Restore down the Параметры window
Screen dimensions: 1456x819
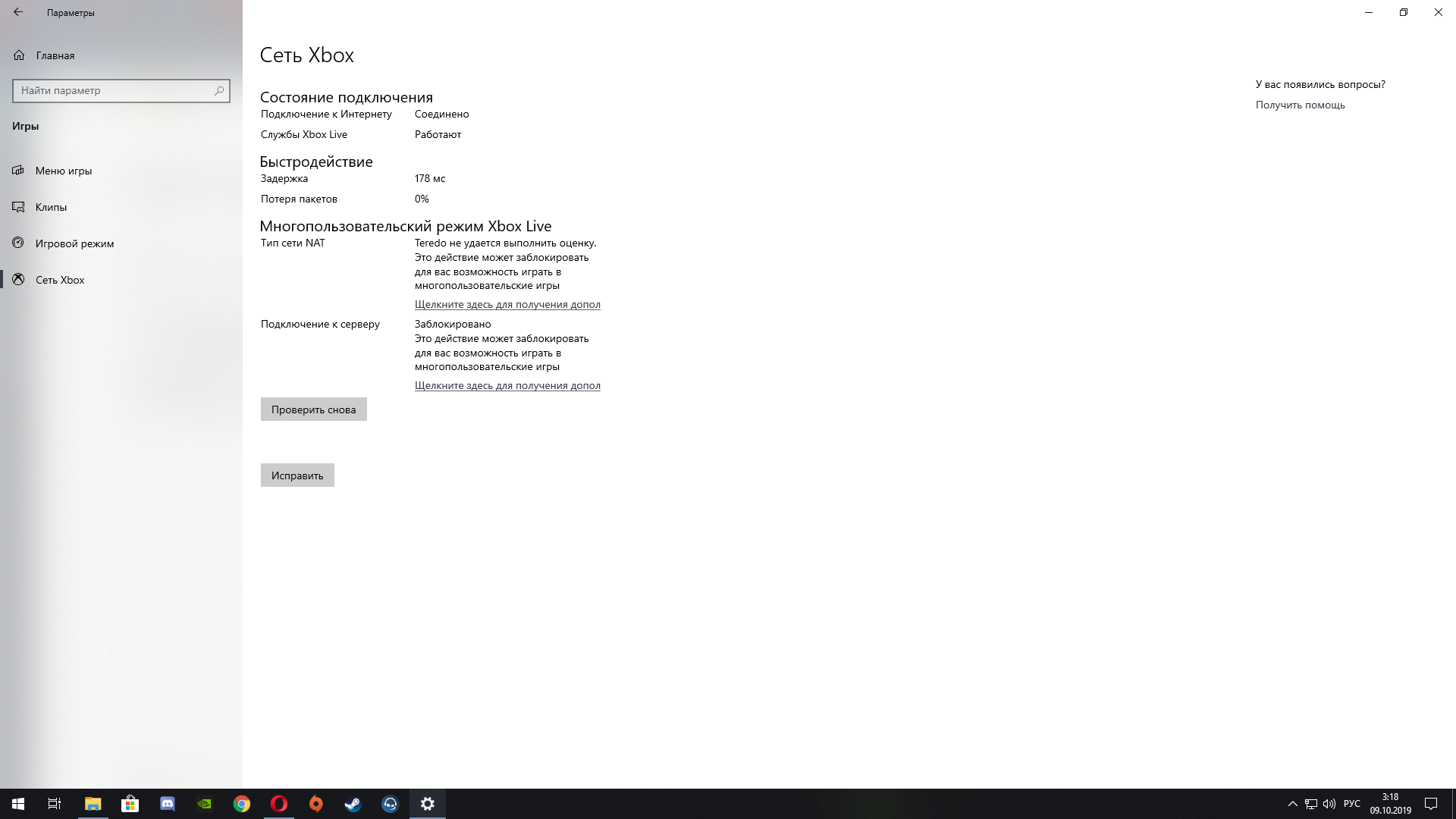click(x=1404, y=12)
